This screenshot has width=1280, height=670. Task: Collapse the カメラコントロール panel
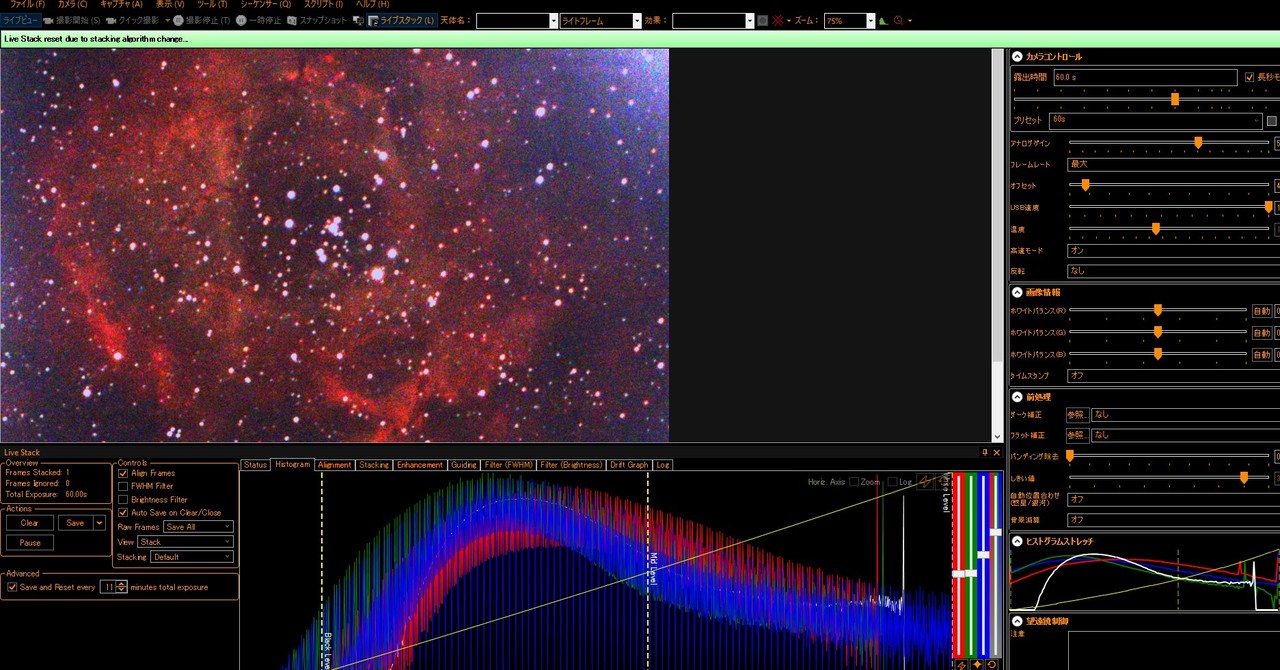tap(1018, 57)
